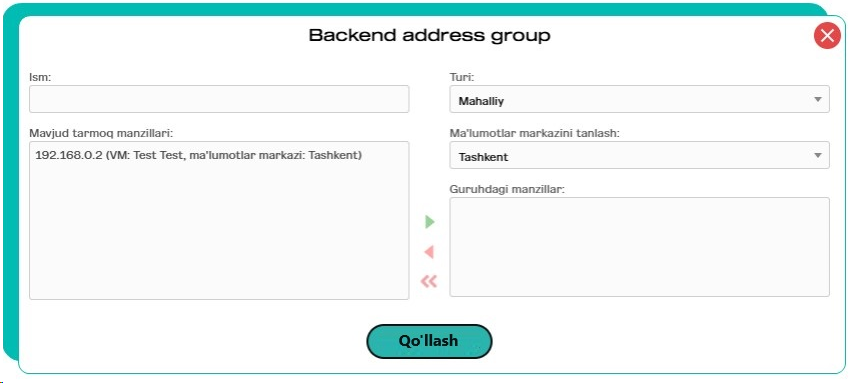This screenshot has height=383, width=860.
Task: Focus the Ism name input field
Action: click(219, 99)
